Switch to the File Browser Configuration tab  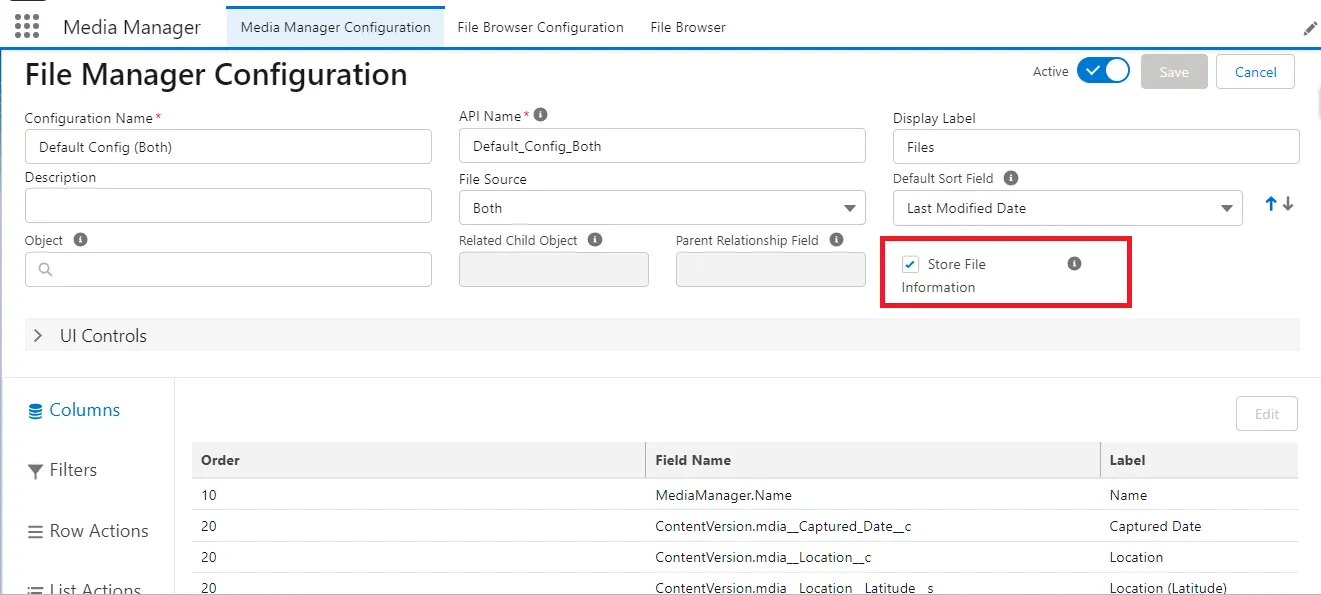(540, 27)
